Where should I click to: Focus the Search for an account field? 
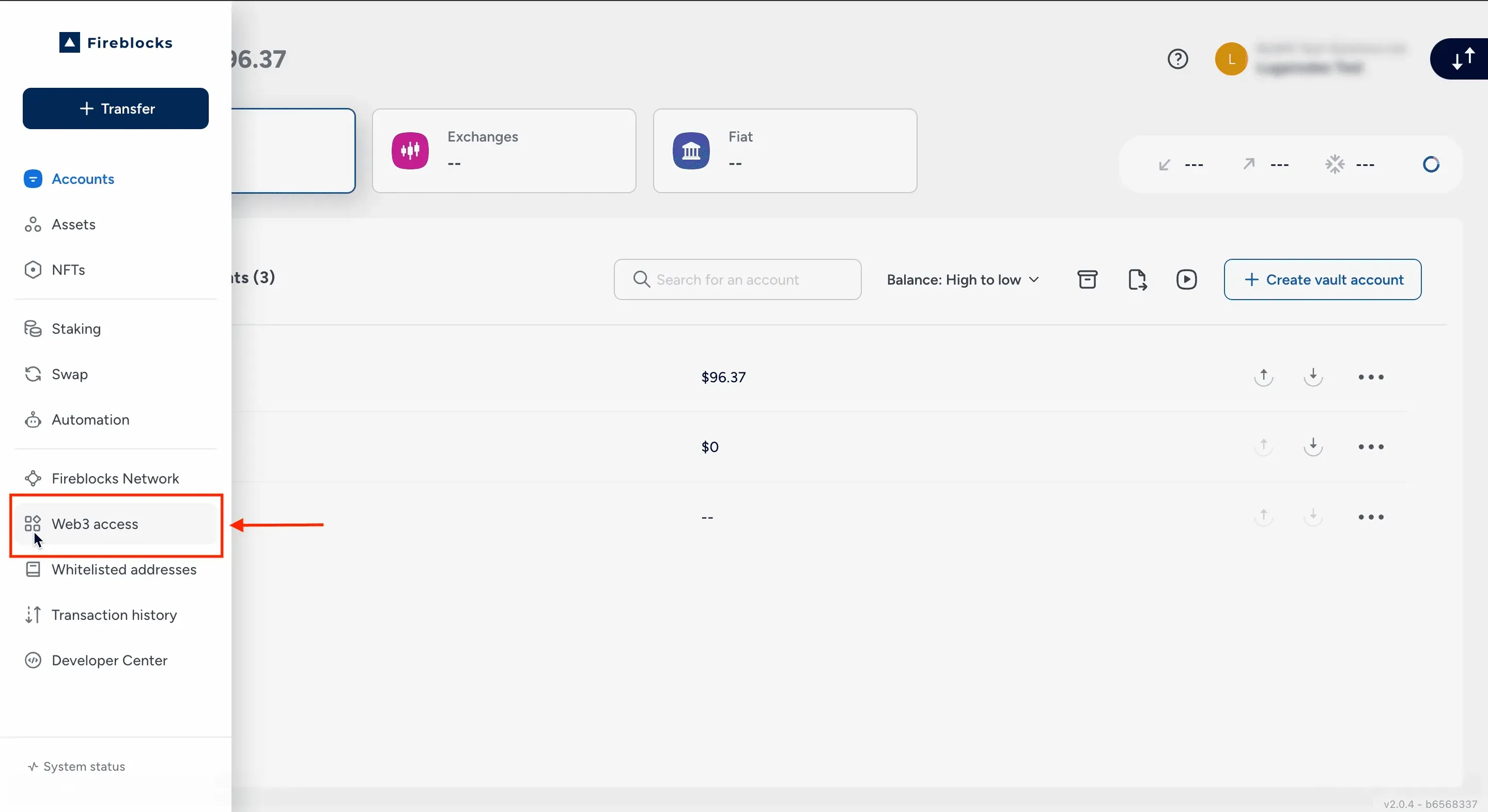pyautogui.click(x=737, y=279)
